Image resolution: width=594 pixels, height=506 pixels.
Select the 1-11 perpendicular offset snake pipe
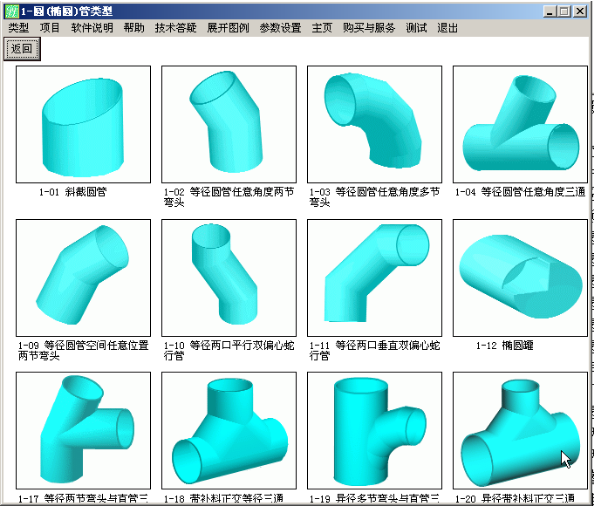pyautogui.click(x=375, y=278)
